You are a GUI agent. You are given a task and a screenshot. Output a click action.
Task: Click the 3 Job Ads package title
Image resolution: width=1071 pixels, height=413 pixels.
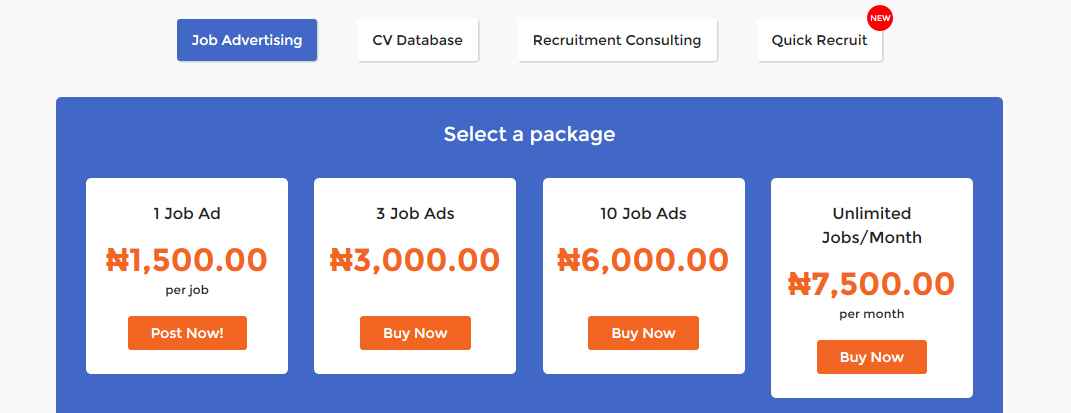(x=415, y=214)
